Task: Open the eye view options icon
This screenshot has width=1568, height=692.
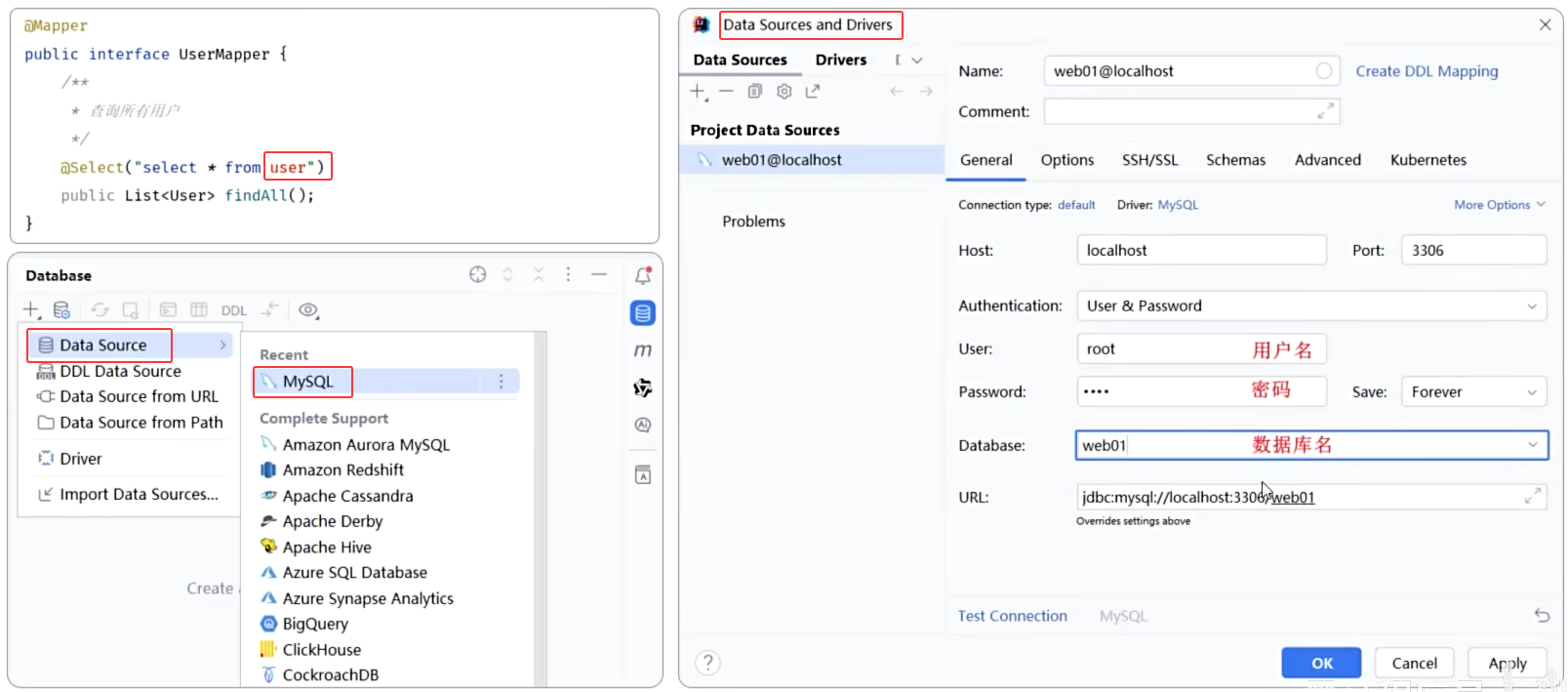Action: (x=308, y=310)
